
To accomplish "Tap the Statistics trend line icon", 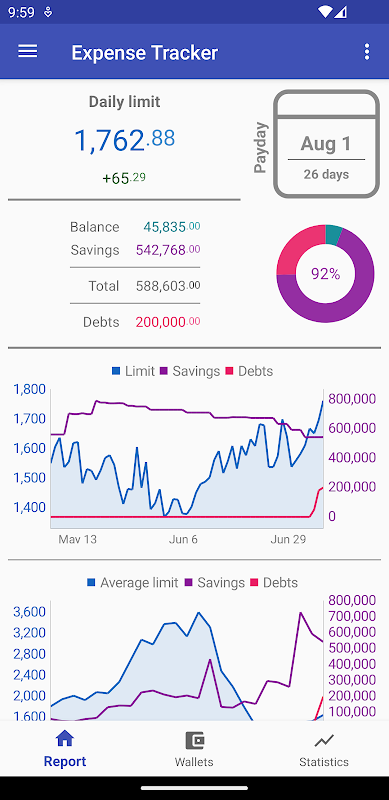I will coord(324,740).
